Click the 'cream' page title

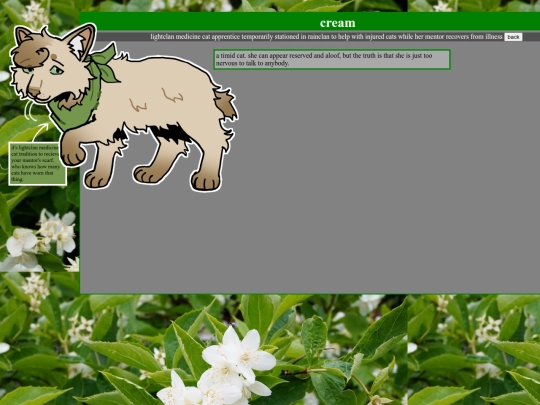[x=337, y=23]
